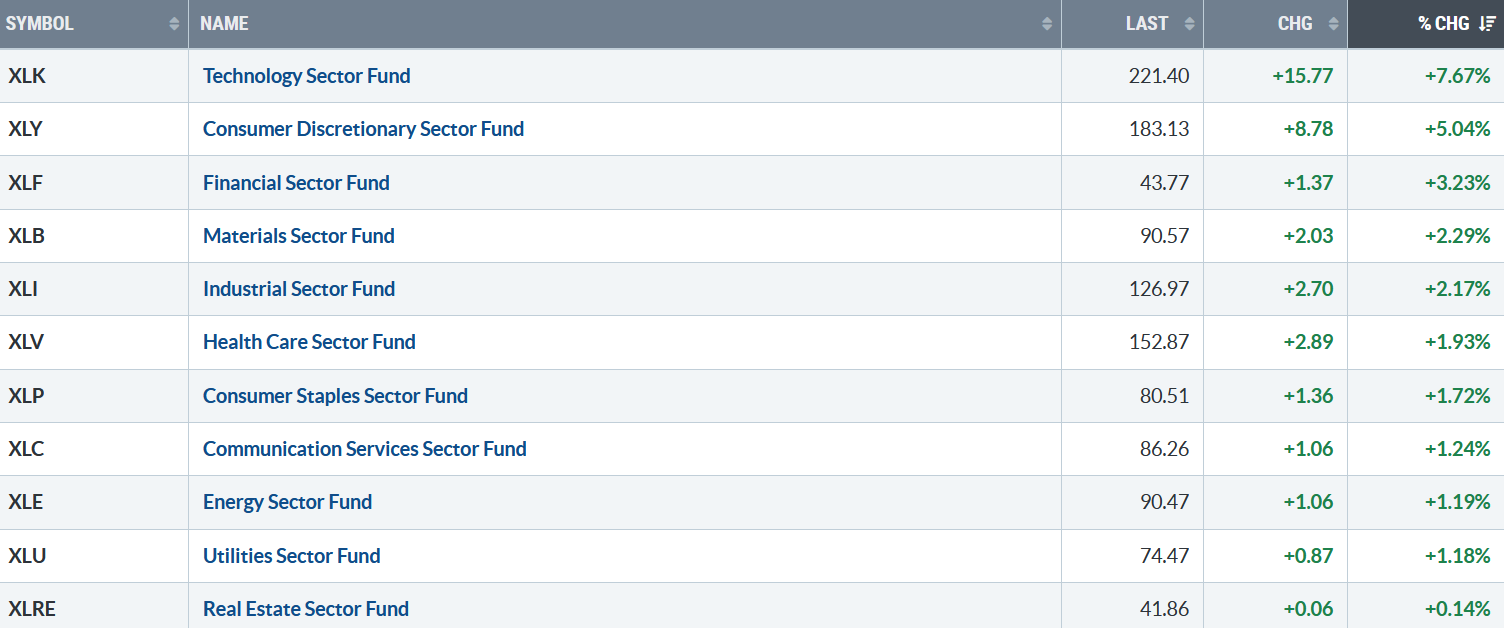Click last price 152.87
The width and height of the screenshot is (1504, 628).
(1158, 342)
